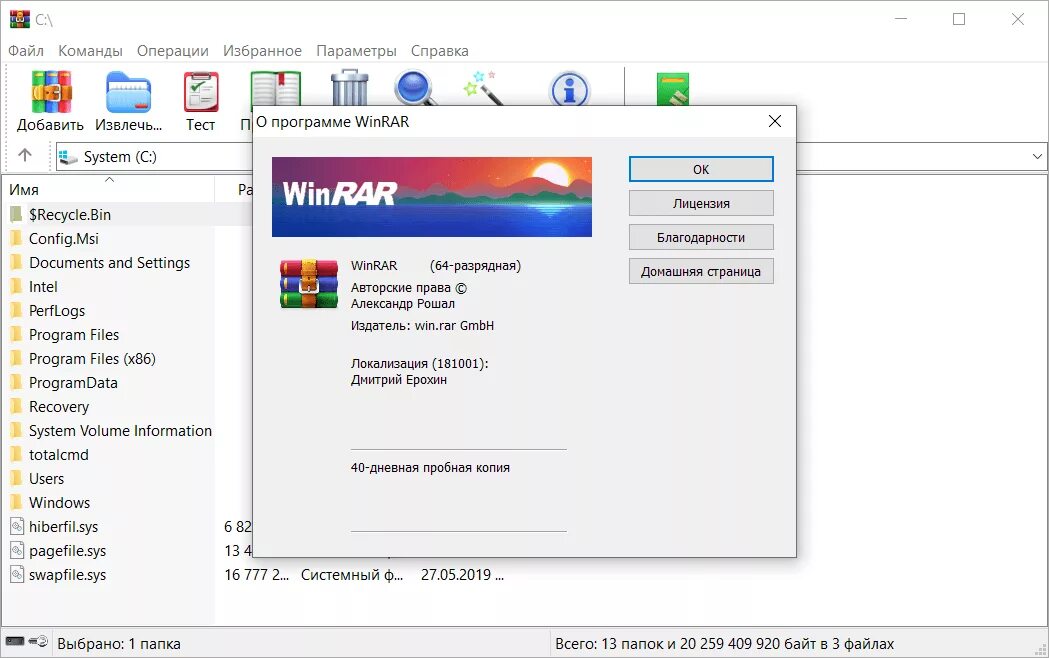Select the Program Files folder

[74, 335]
